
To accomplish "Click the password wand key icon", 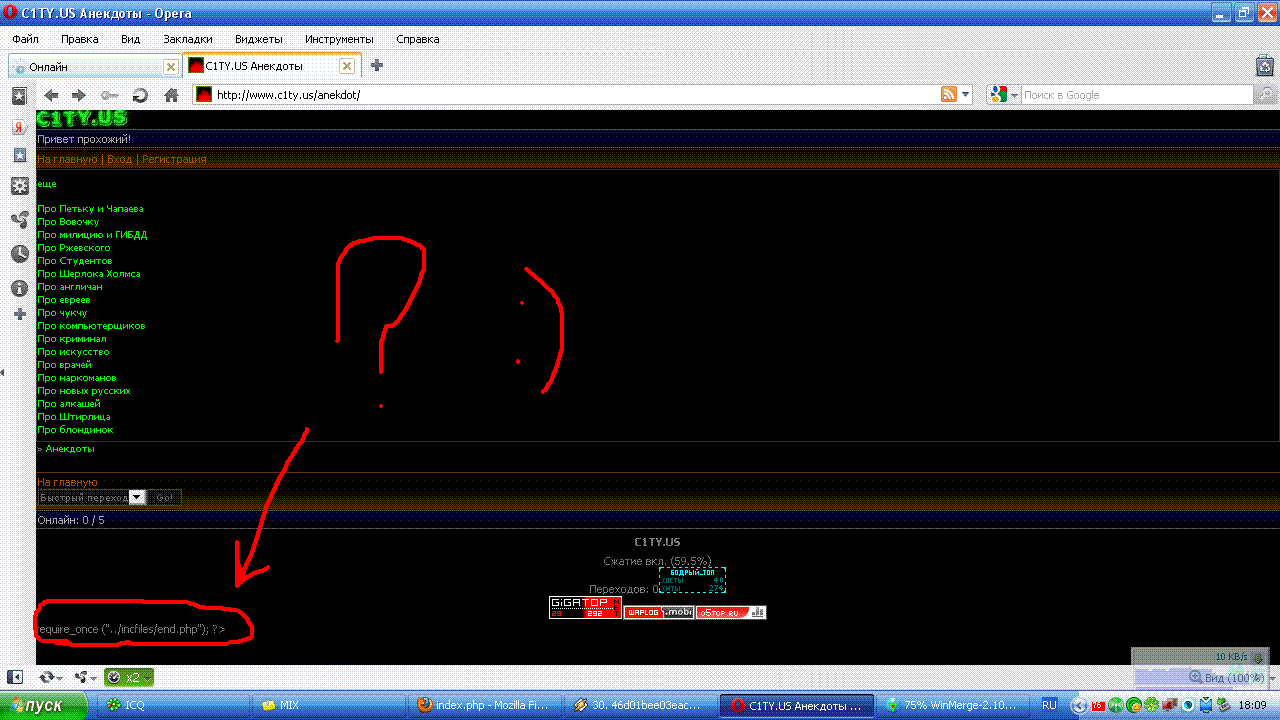I will 109,95.
